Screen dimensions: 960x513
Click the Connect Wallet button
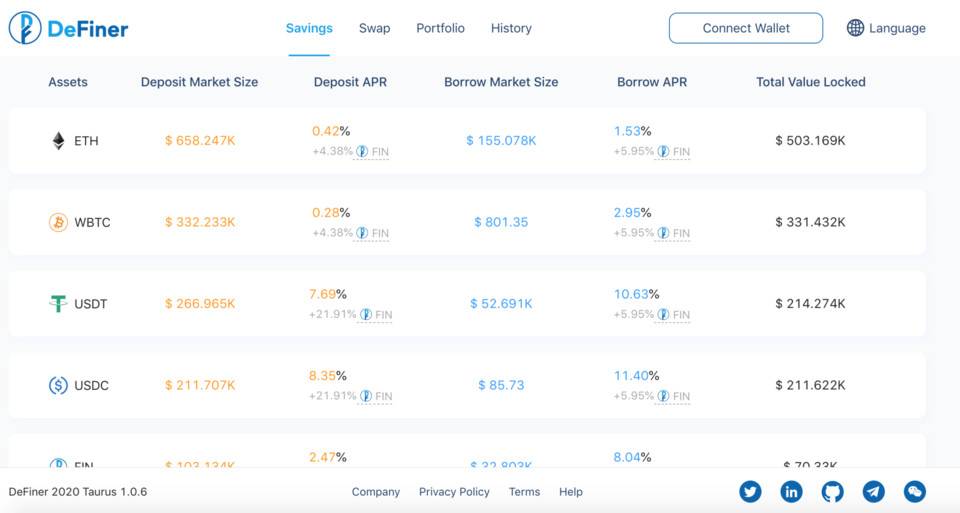(746, 28)
